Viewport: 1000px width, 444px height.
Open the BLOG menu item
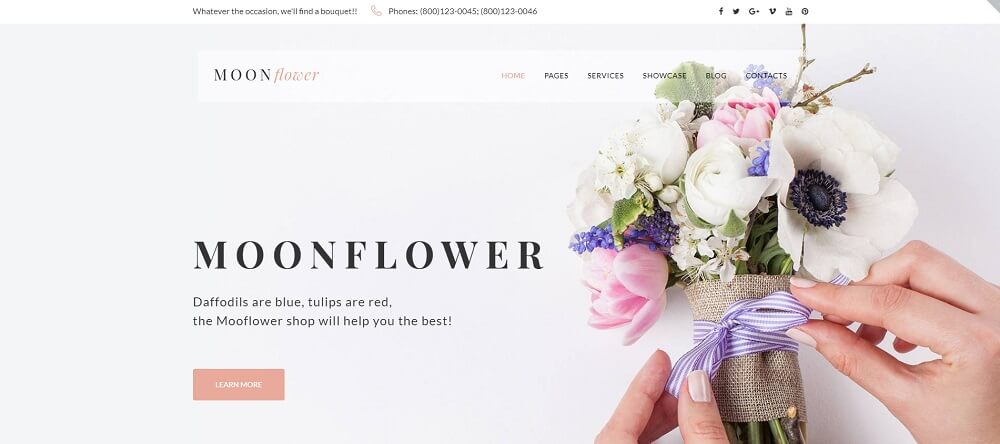[716, 75]
